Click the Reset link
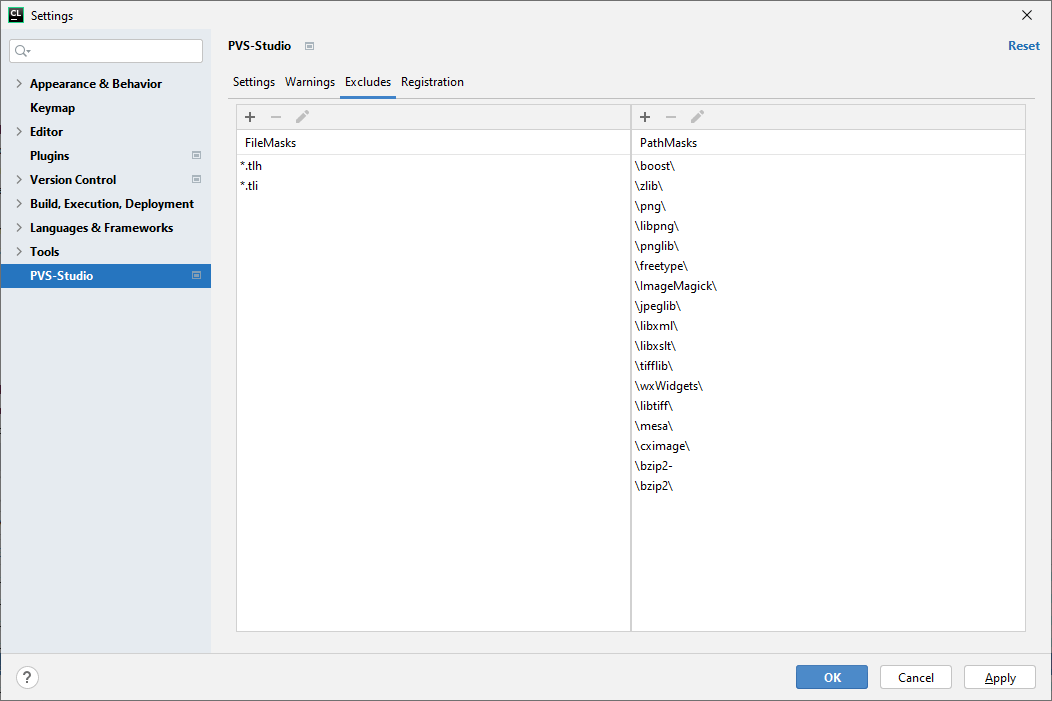The height and width of the screenshot is (701, 1052). click(x=1024, y=46)
